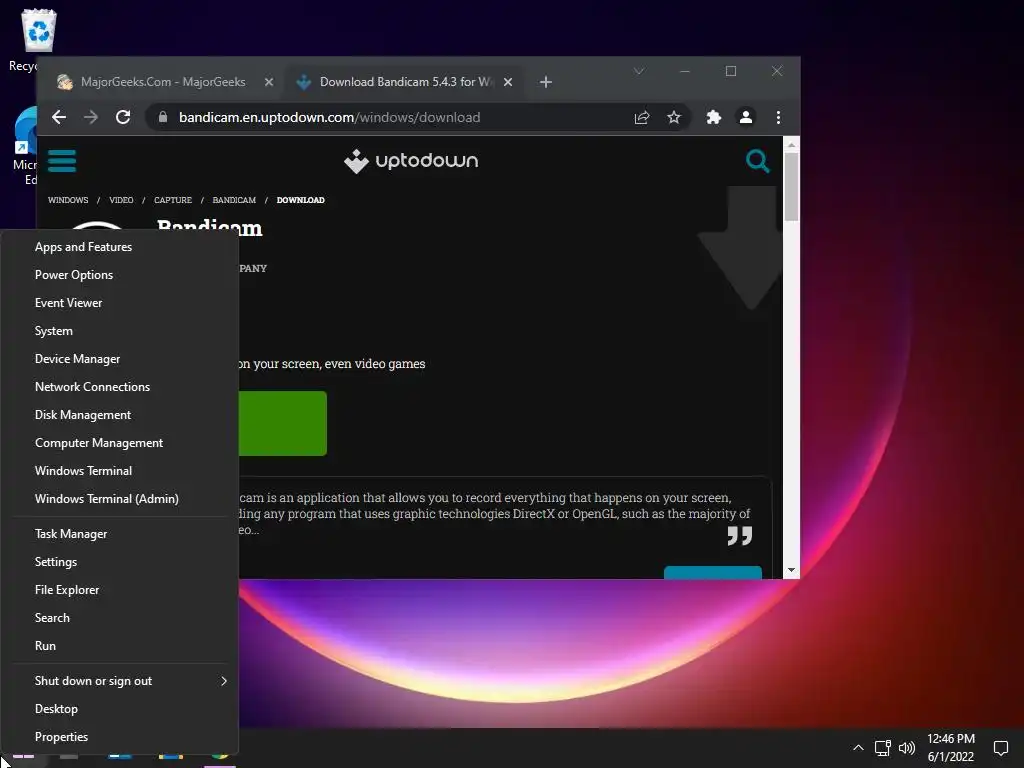Screen dimensions: 1024x768
Task: Open Apps and Features from the menu
Action: click(120, 247)
